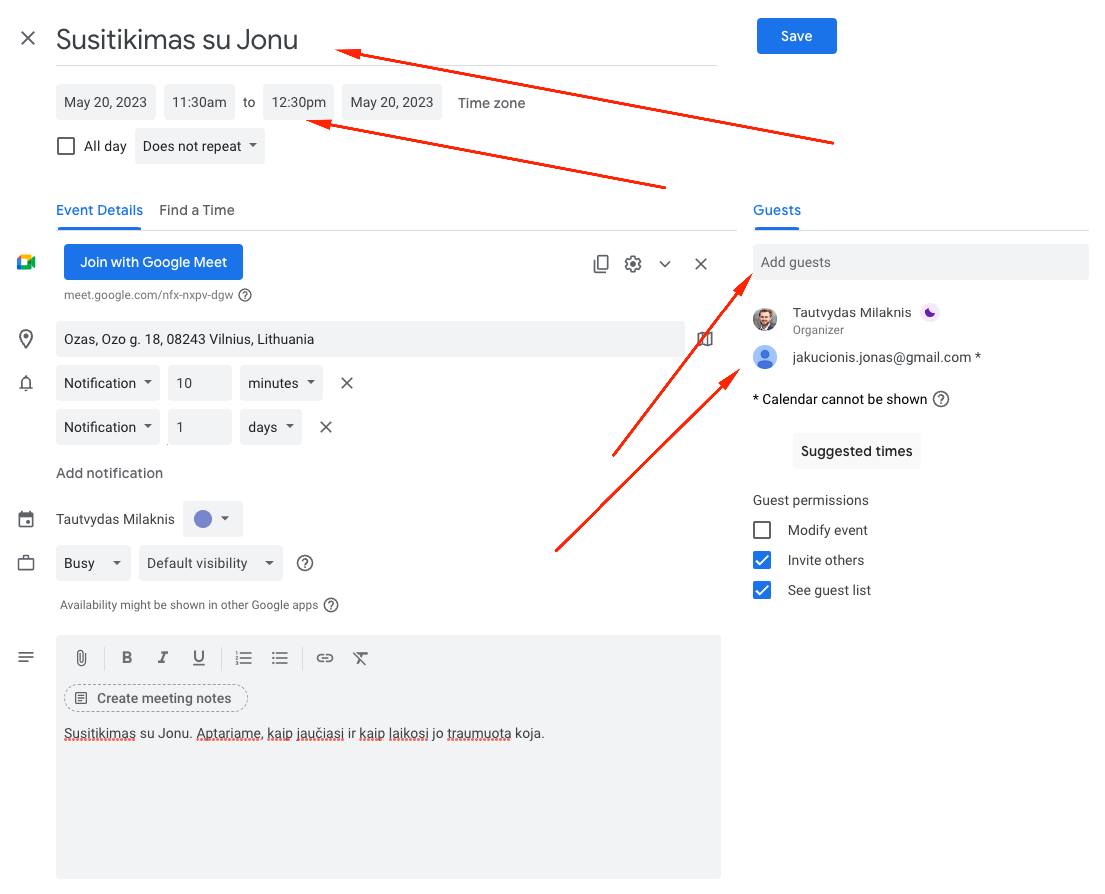
Task: Open help for the meet link
Action: tap(245, 295)
